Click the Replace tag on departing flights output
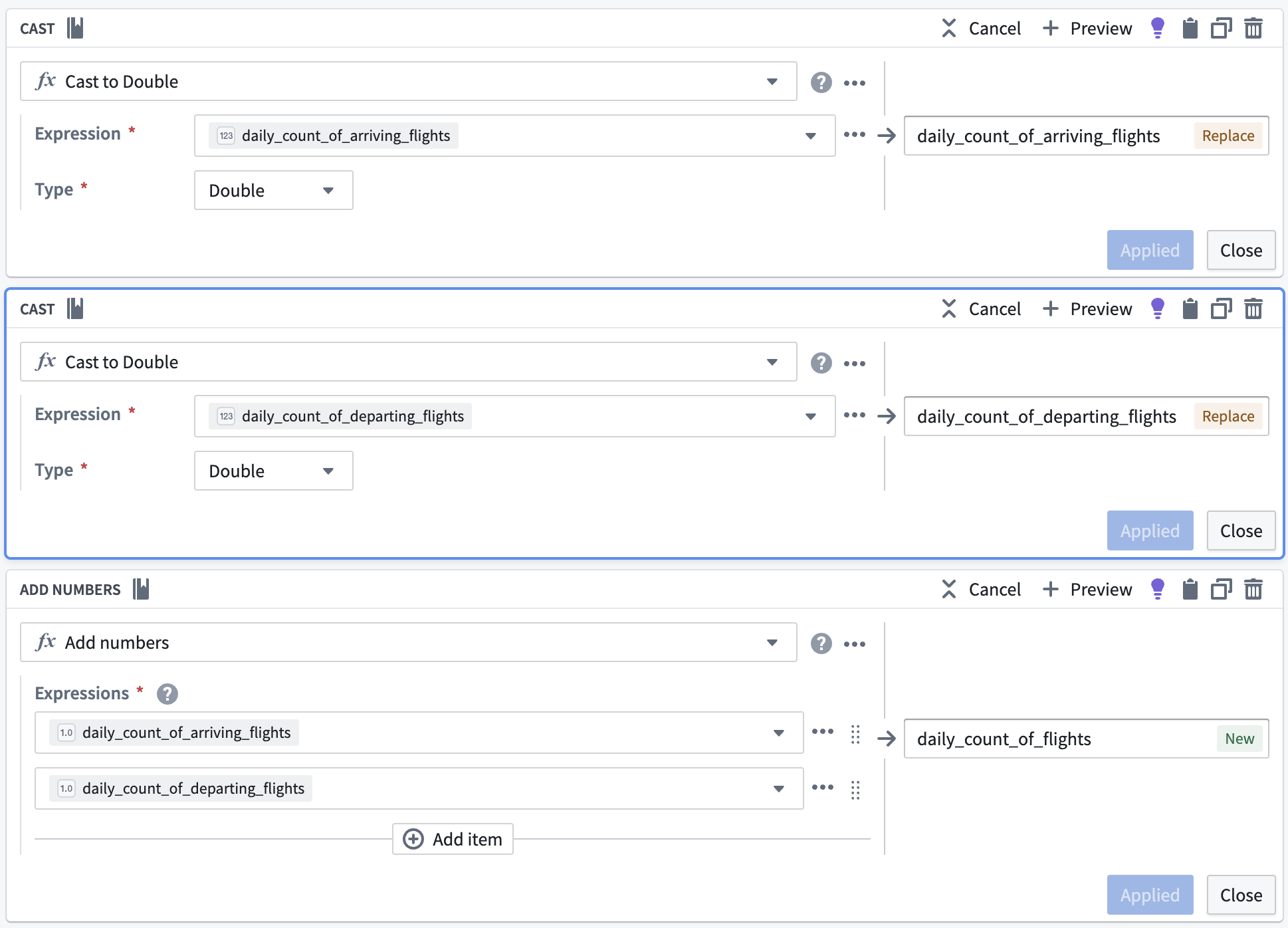Screen dimensions: 1288x928 coord(1228,416)
